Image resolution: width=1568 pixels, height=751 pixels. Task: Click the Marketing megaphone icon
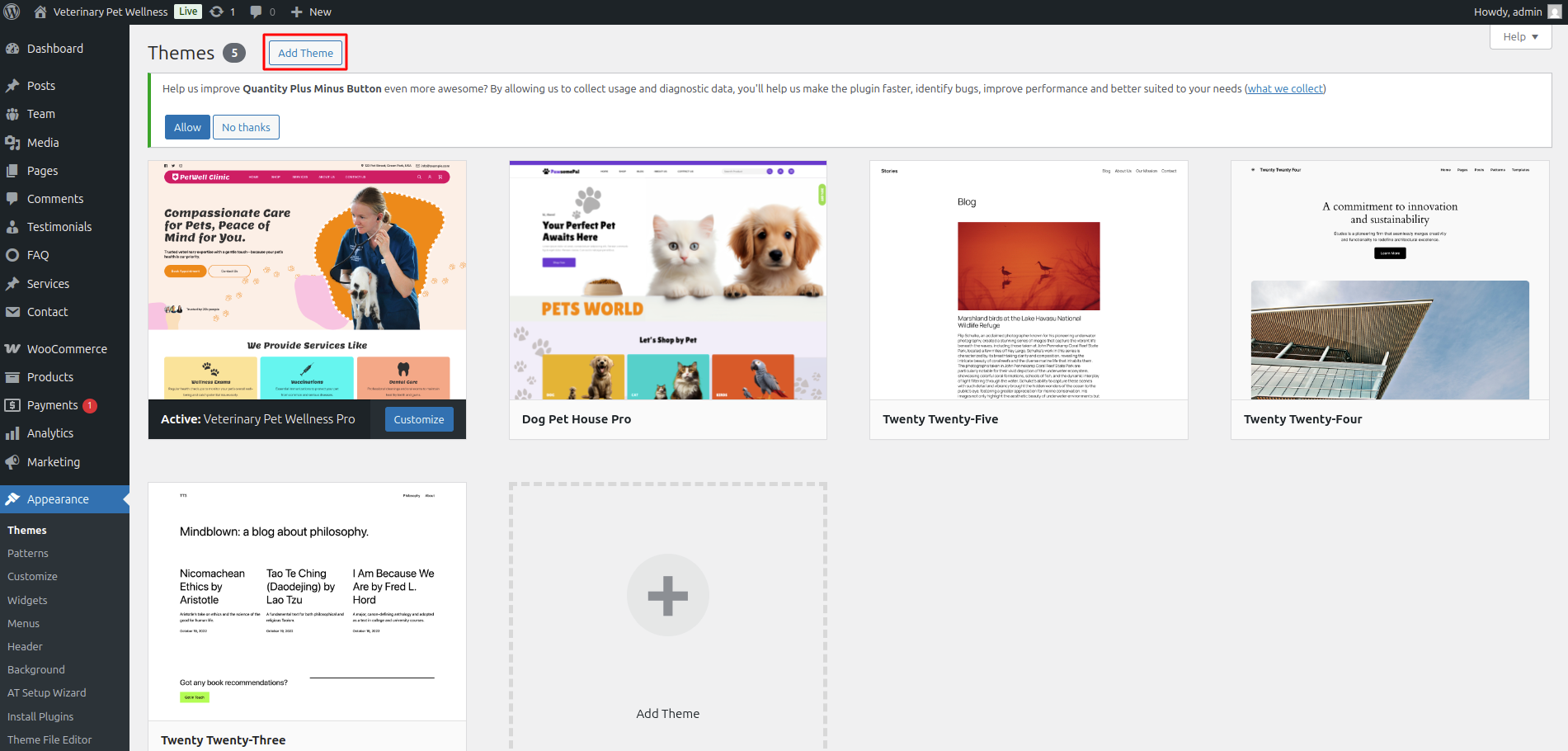12,462
